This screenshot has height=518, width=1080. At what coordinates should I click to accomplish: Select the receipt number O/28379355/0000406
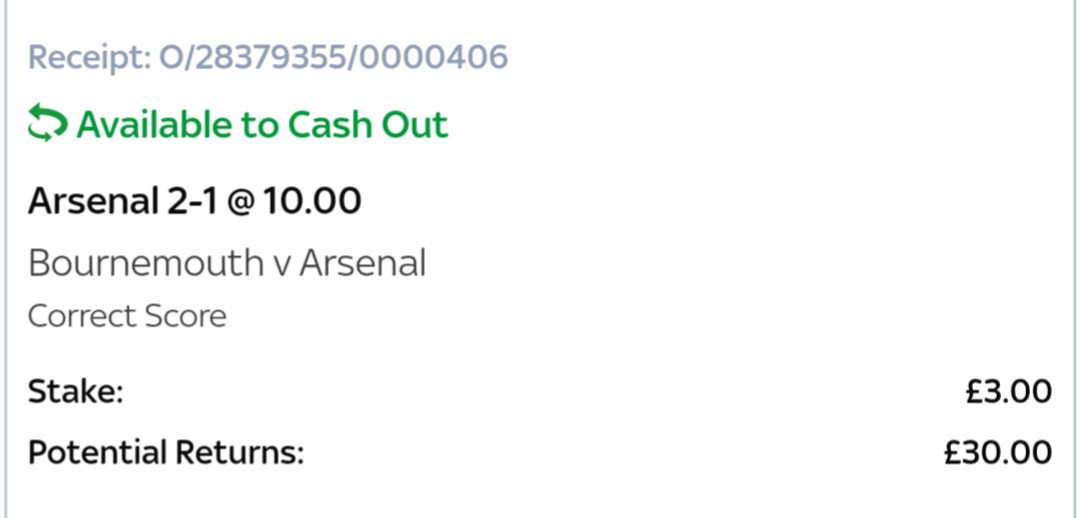point(333,57)
